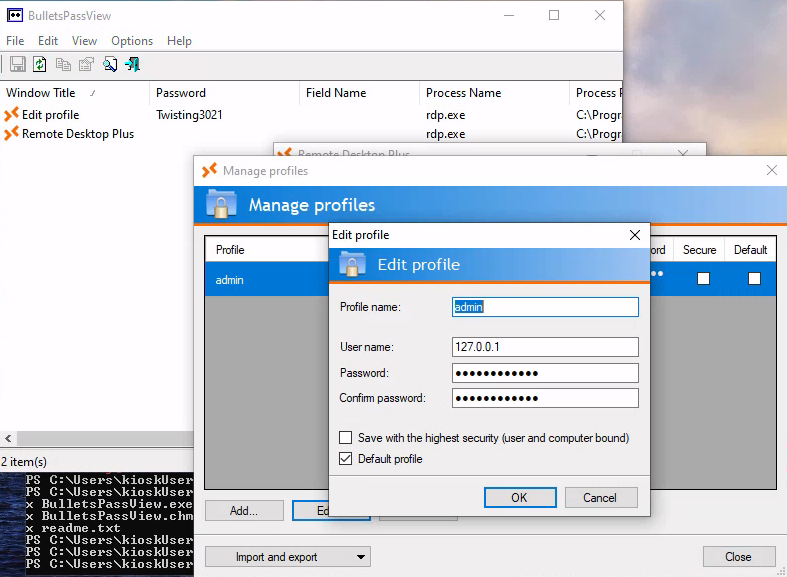Click the folder lock icon in Edit profile banner

click(352, 264)
